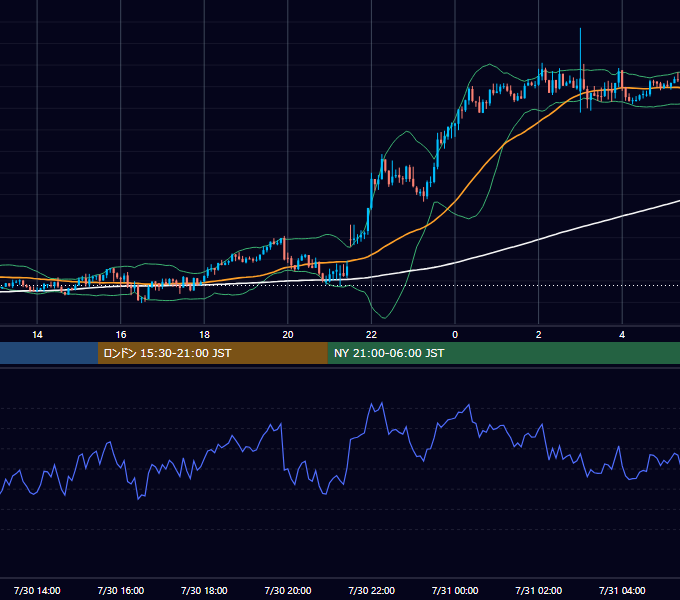The image size is (680, 600).
Task: Click the 7/30 20:00 time label
Action: pos(288,590)
